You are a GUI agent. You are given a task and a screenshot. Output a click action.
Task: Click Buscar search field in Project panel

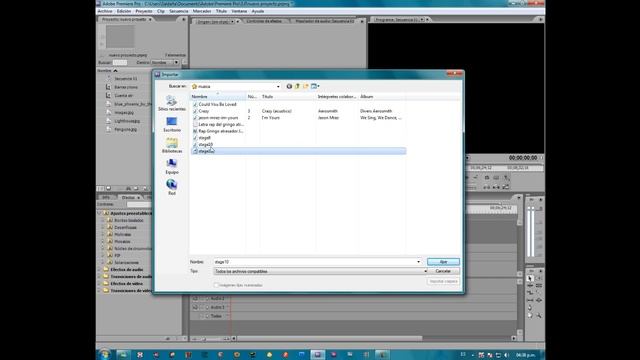click(x=120, y=62)
